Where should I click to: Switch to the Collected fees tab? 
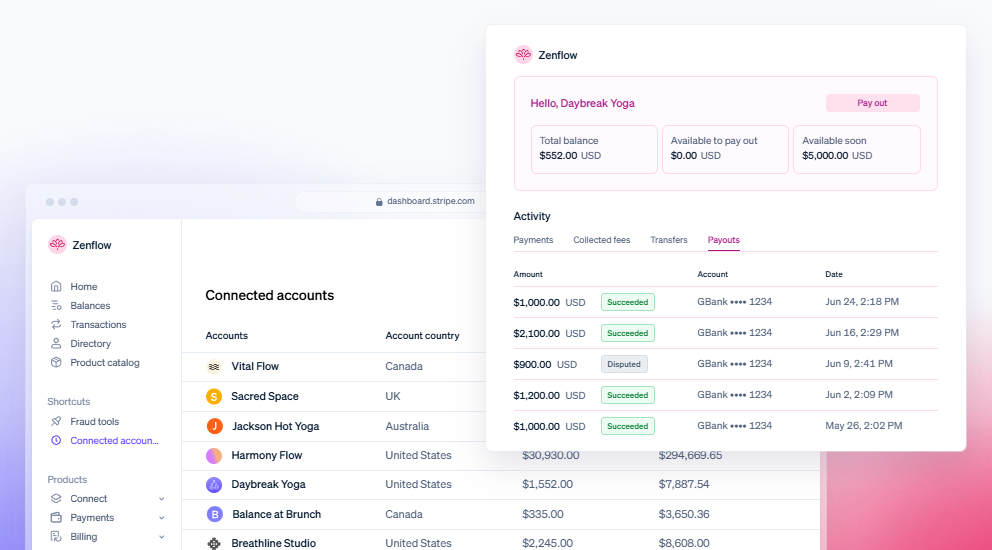click(601, 240)
